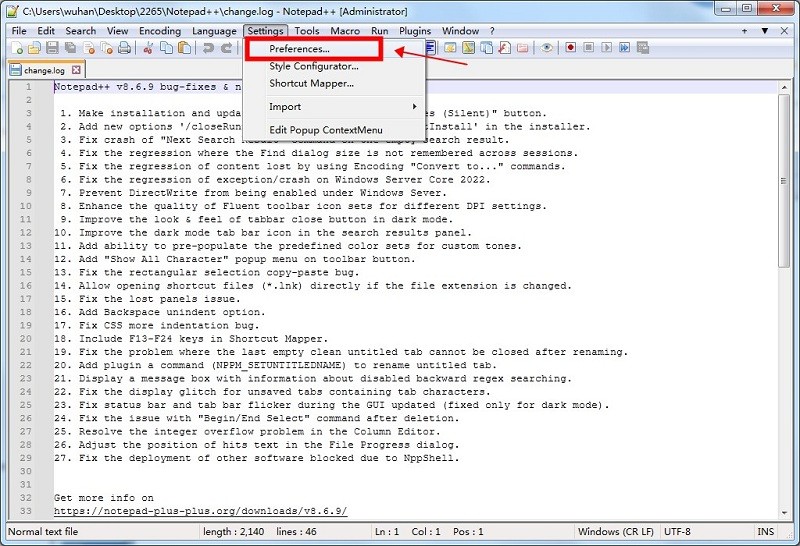This screenshot has width=800, height=546.
Task: Click Windows (CR LF) in the status bar
Action: pyautogui.click(x=615, y=532)
